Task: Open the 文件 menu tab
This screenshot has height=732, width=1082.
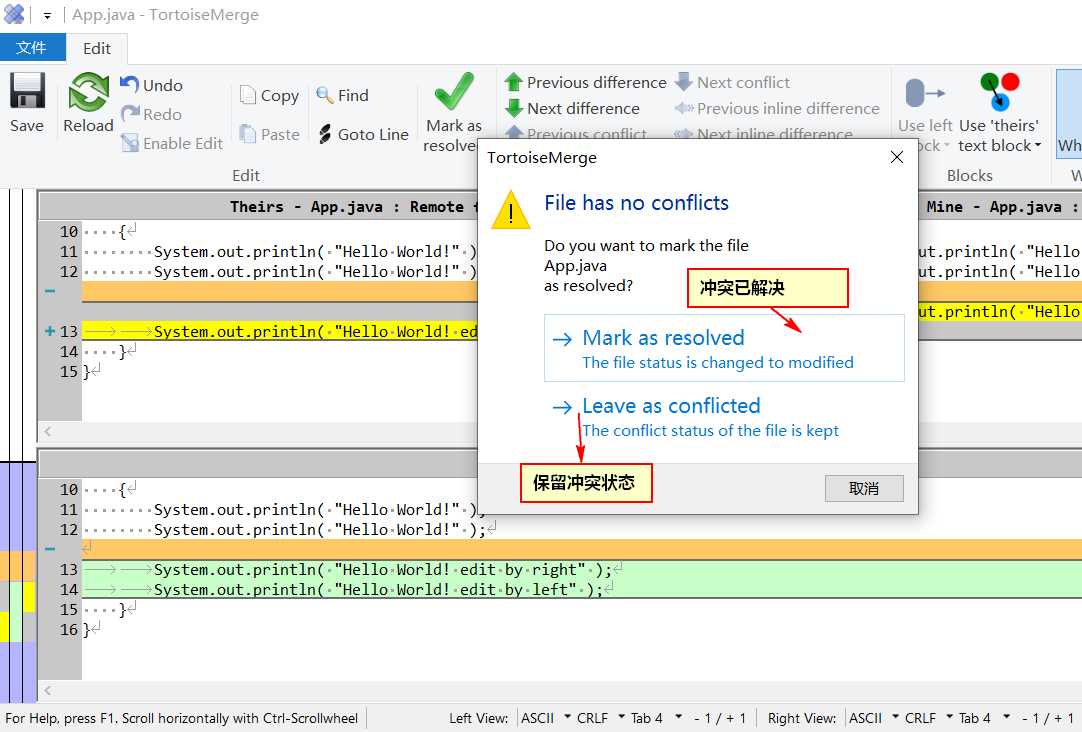Action: click(32, 48)
